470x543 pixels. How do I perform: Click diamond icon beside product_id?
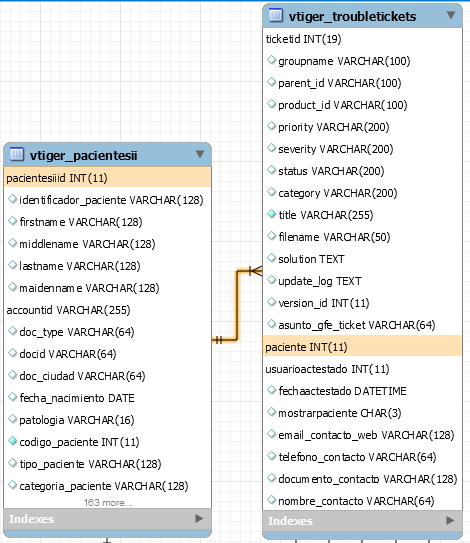[272, 104]
